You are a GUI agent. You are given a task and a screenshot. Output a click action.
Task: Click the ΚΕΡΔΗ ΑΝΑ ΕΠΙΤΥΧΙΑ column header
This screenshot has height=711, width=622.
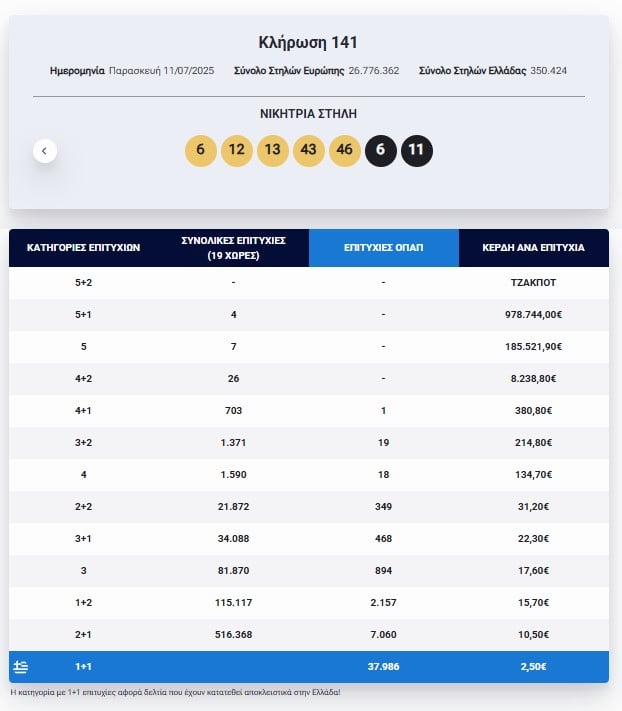[534, 248]
